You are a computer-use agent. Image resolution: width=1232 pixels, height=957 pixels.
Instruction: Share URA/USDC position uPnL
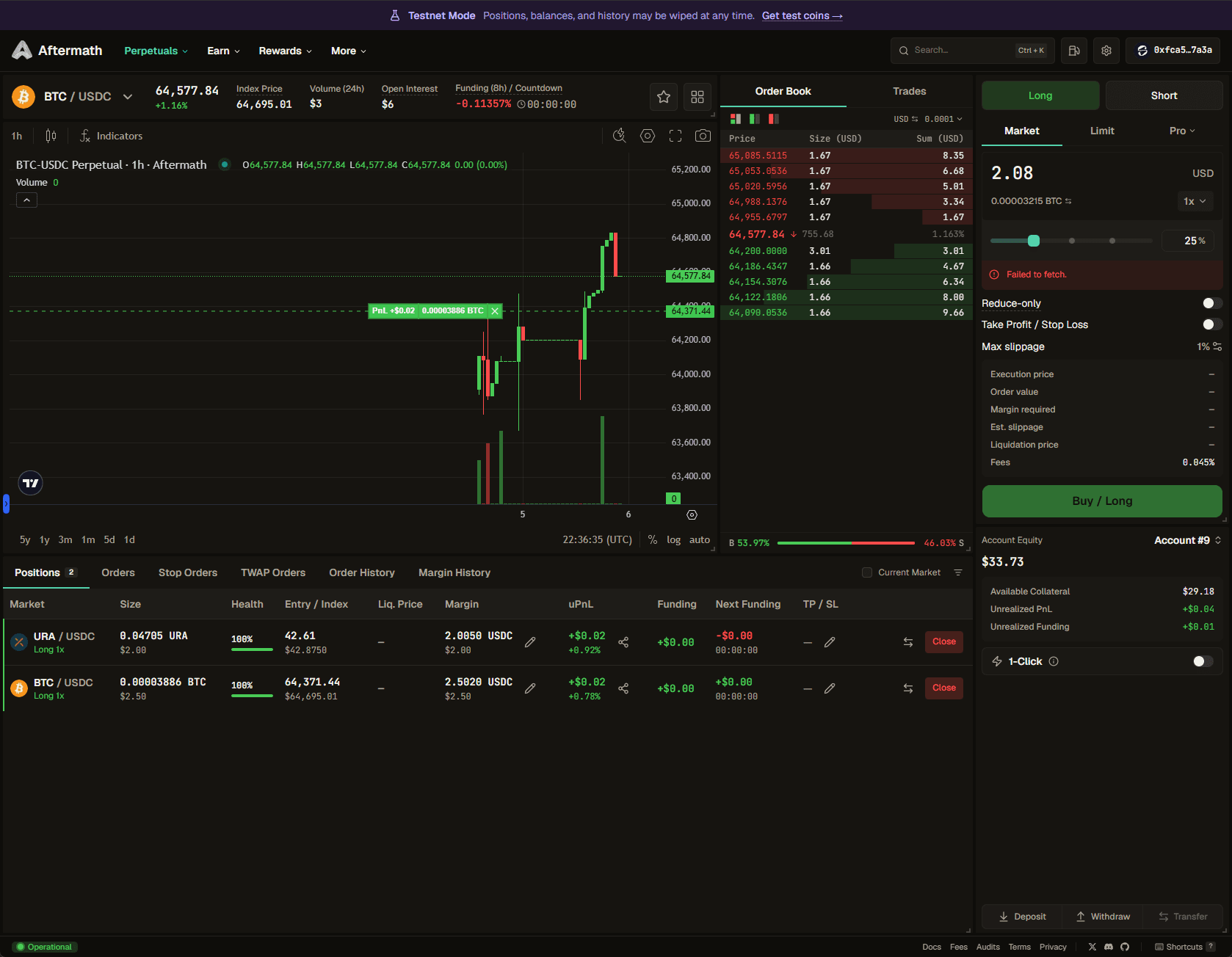[623, 642]
